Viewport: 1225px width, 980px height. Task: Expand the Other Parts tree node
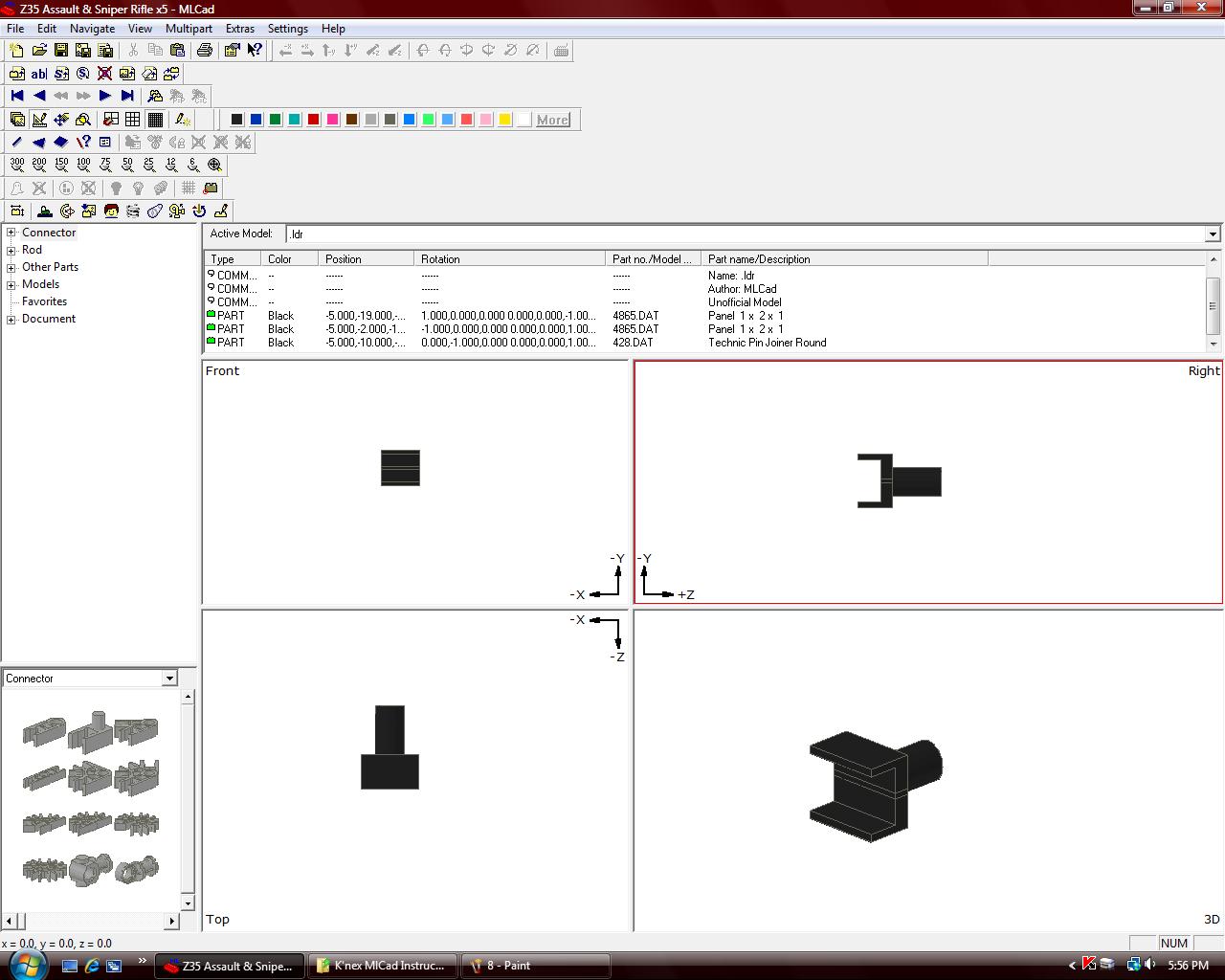pos(11,267)
